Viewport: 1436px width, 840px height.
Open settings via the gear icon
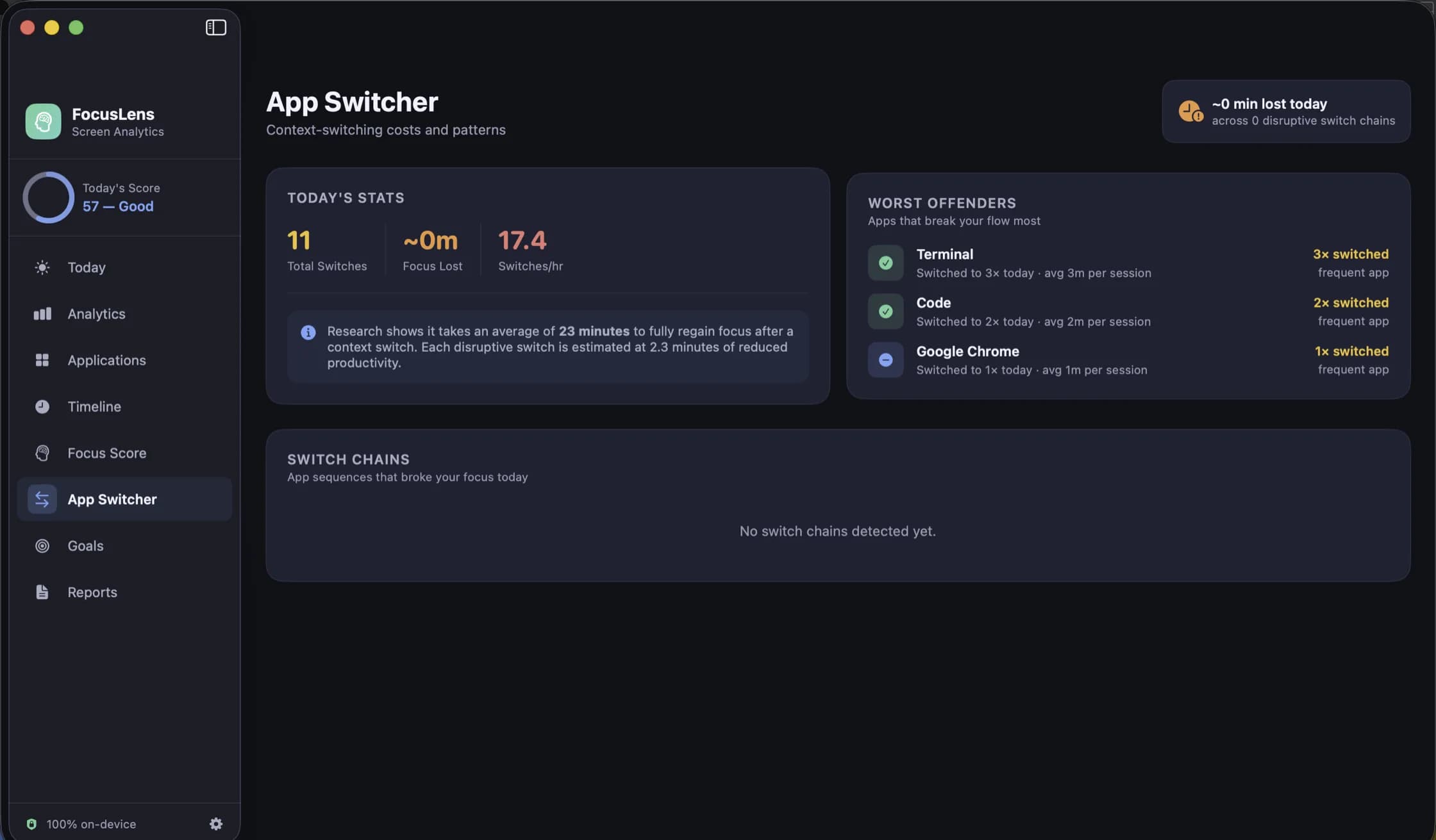(216, 824)
